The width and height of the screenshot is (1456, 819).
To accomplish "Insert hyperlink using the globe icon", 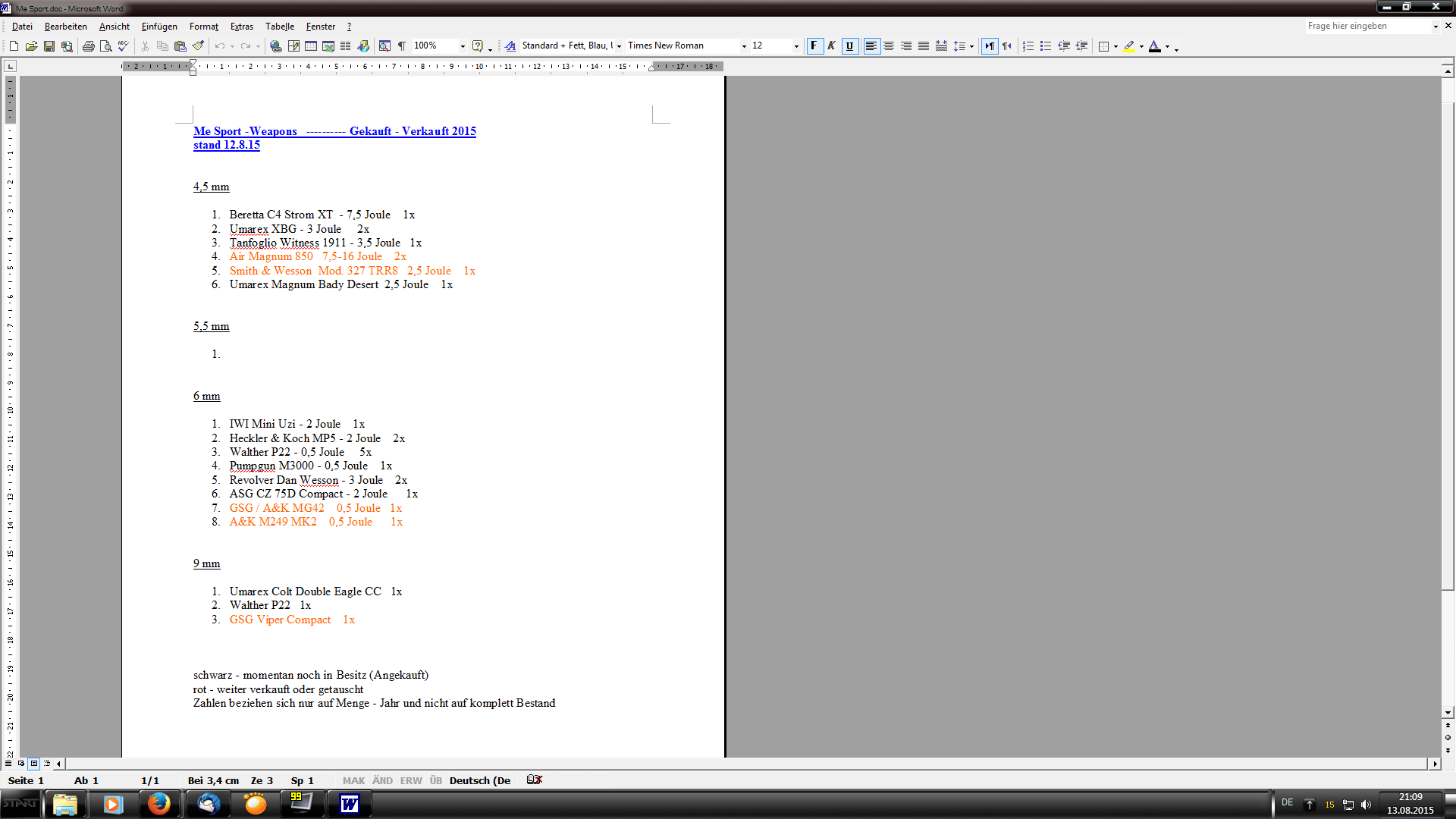I will (276, 46).
